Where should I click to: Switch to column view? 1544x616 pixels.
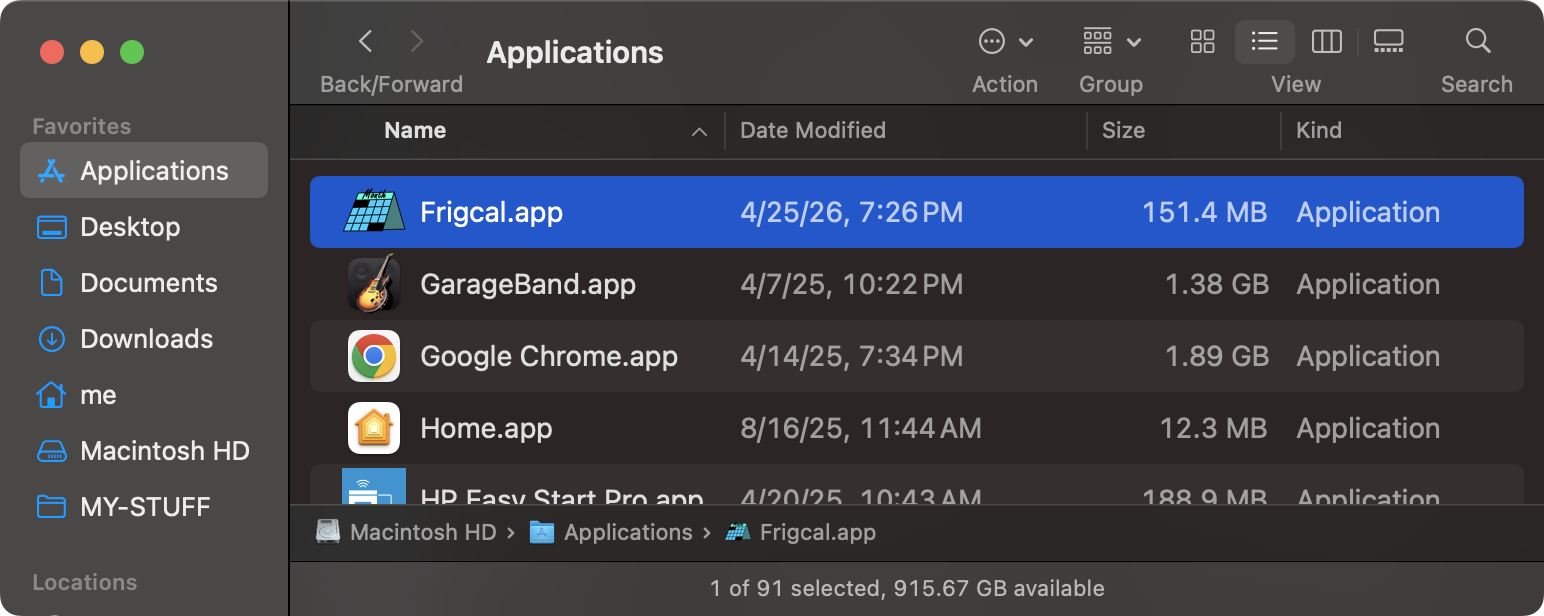pyautogui.click(x=1327, y=41)
